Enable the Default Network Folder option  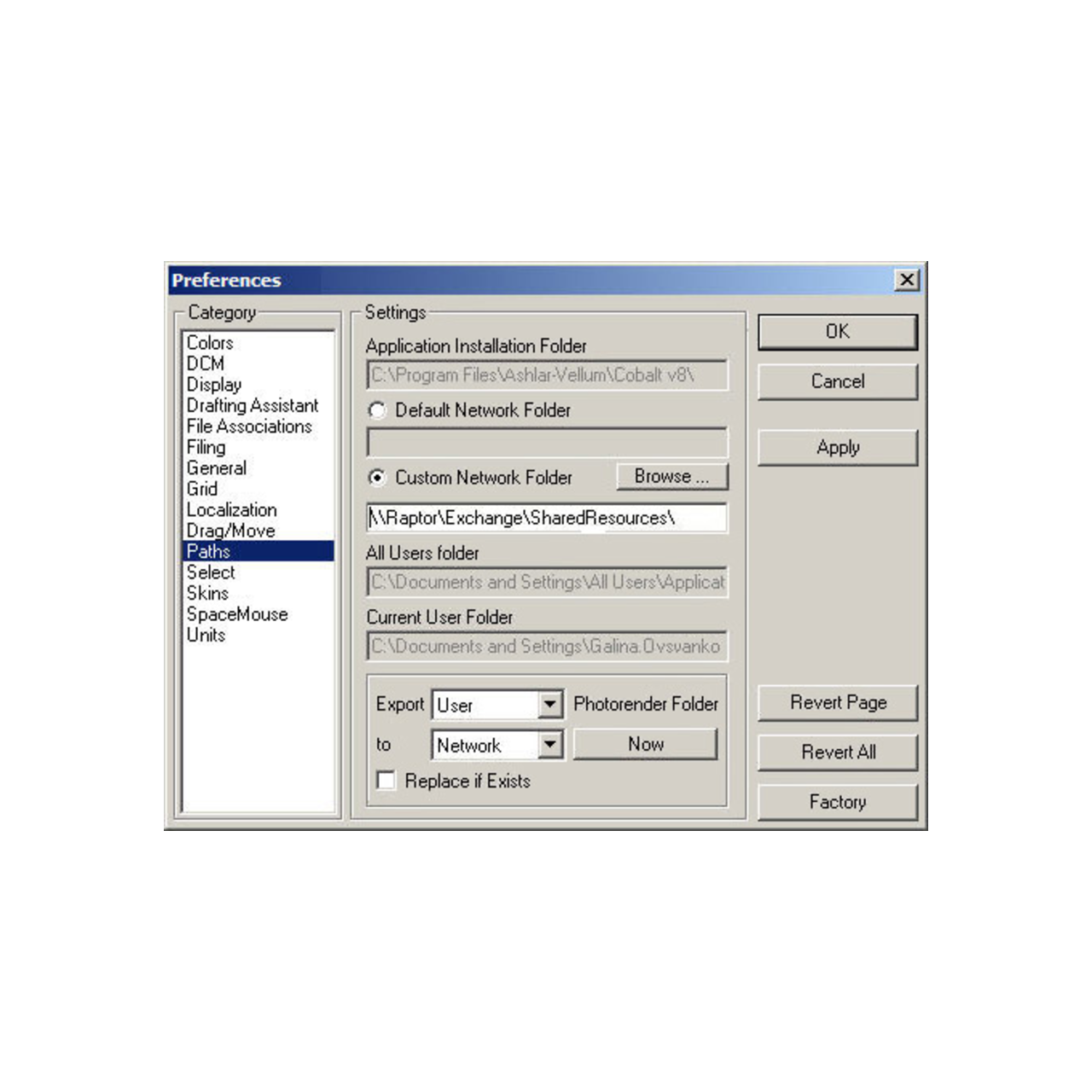(378, 411)
